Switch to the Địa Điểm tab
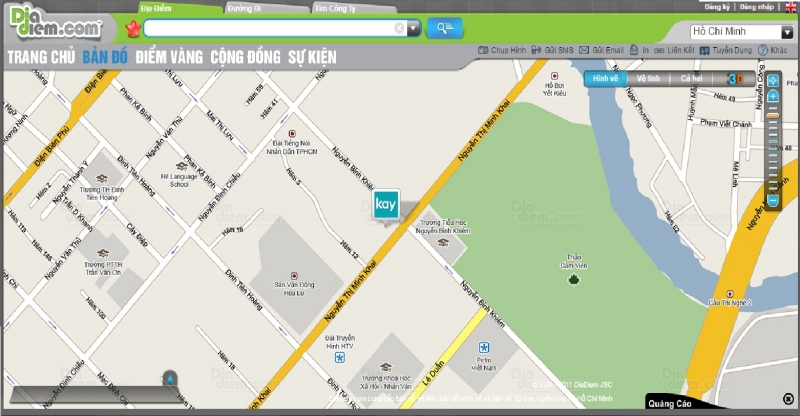This screenshot has width=800, height=416. tap(156, 8)
